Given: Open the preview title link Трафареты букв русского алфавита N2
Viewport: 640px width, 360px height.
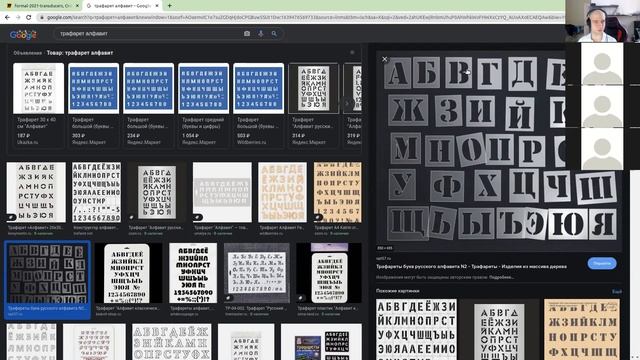Looking at the screenshot, I should coord(471,267).
